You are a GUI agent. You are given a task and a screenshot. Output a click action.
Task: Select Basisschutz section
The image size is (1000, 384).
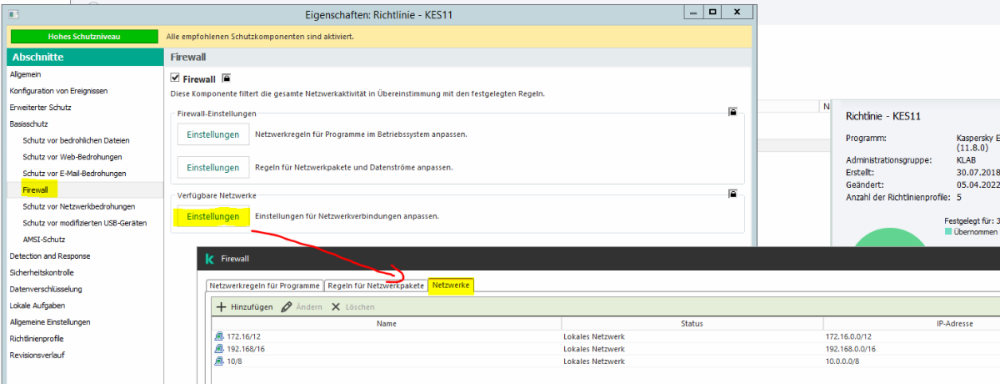point(29,124)
